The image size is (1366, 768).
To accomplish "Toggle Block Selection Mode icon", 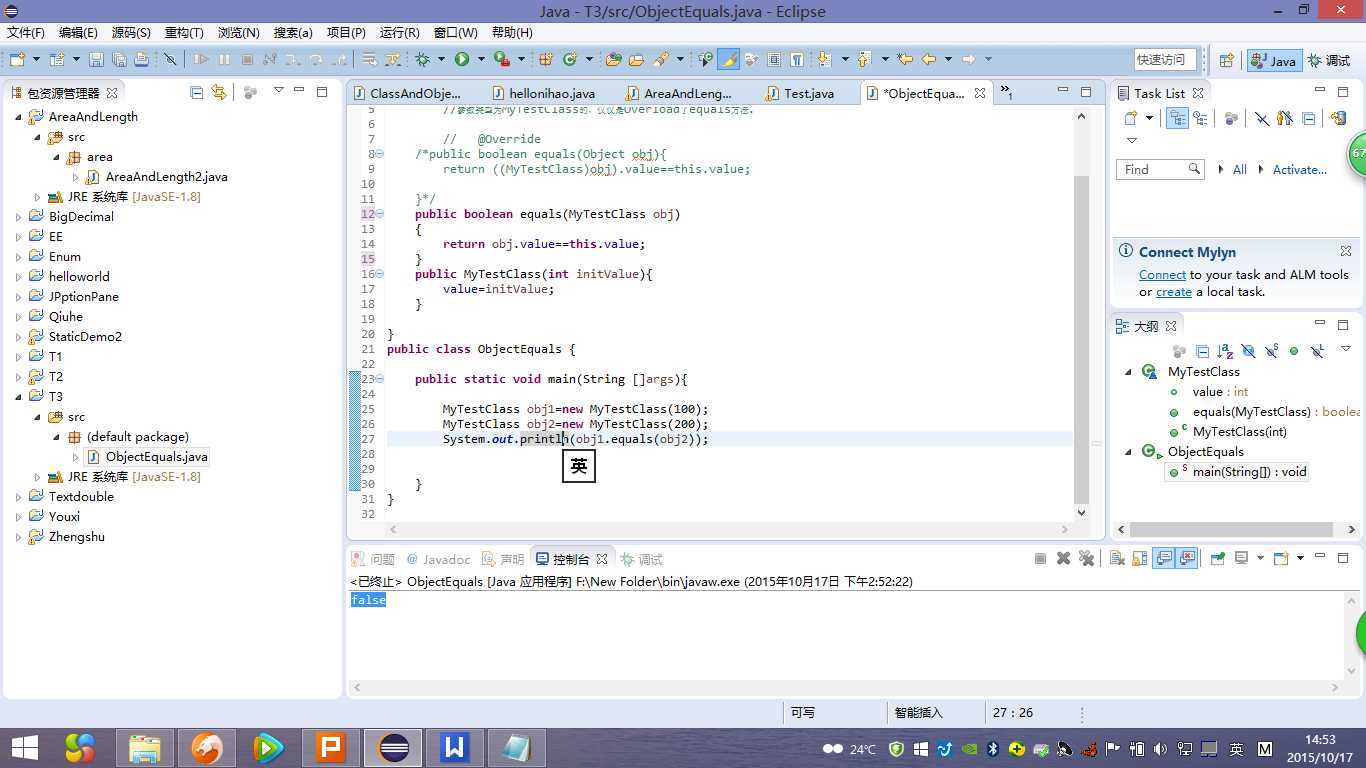I will [x=773, y=60].
